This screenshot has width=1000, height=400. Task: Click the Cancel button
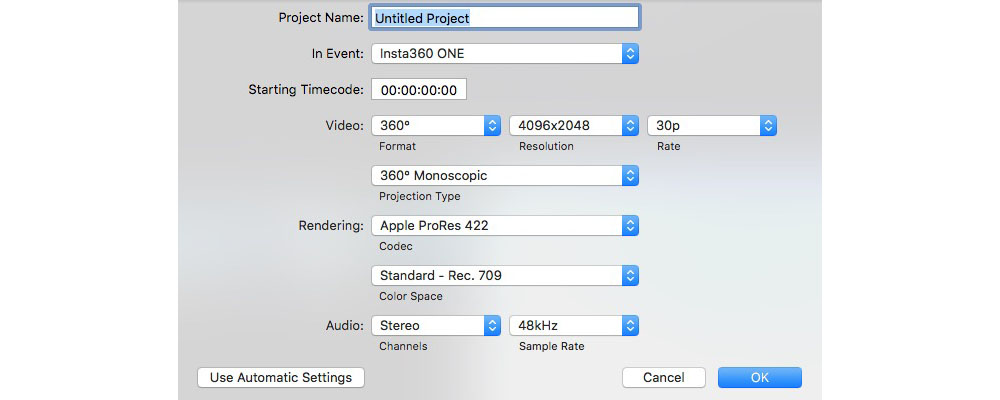663,378
